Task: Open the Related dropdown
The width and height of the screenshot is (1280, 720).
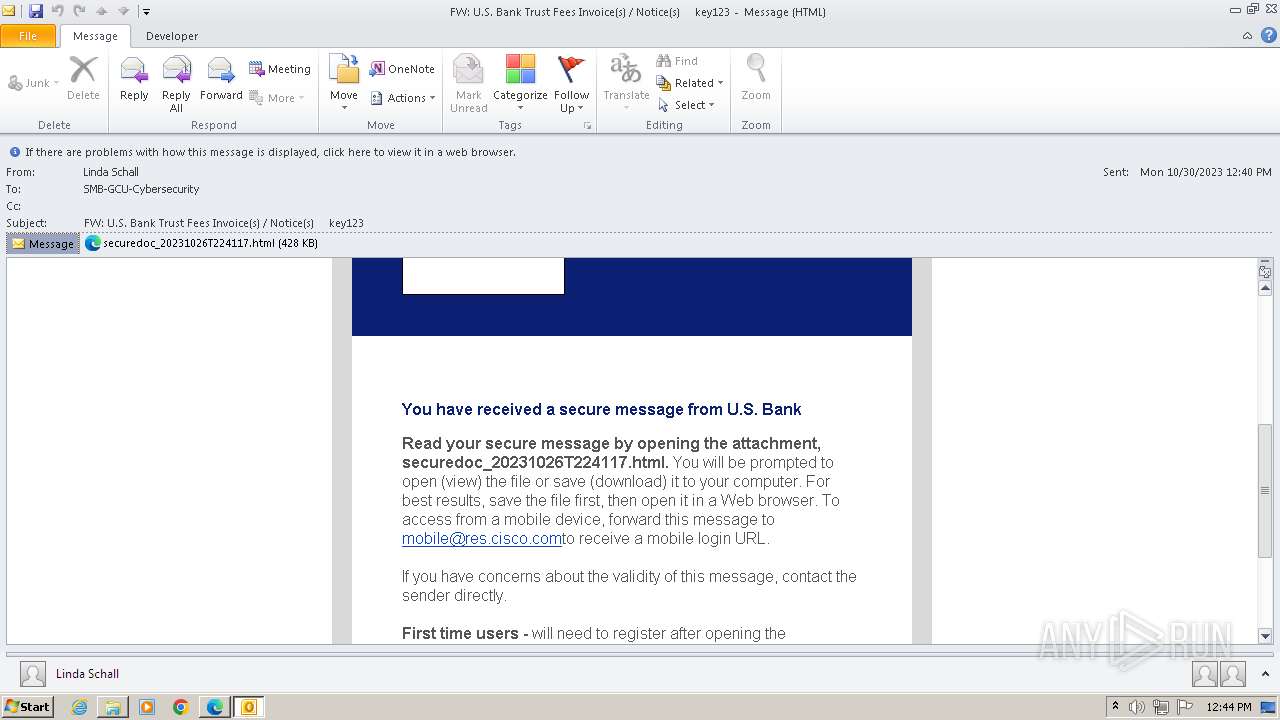Action: pos(689,83)
